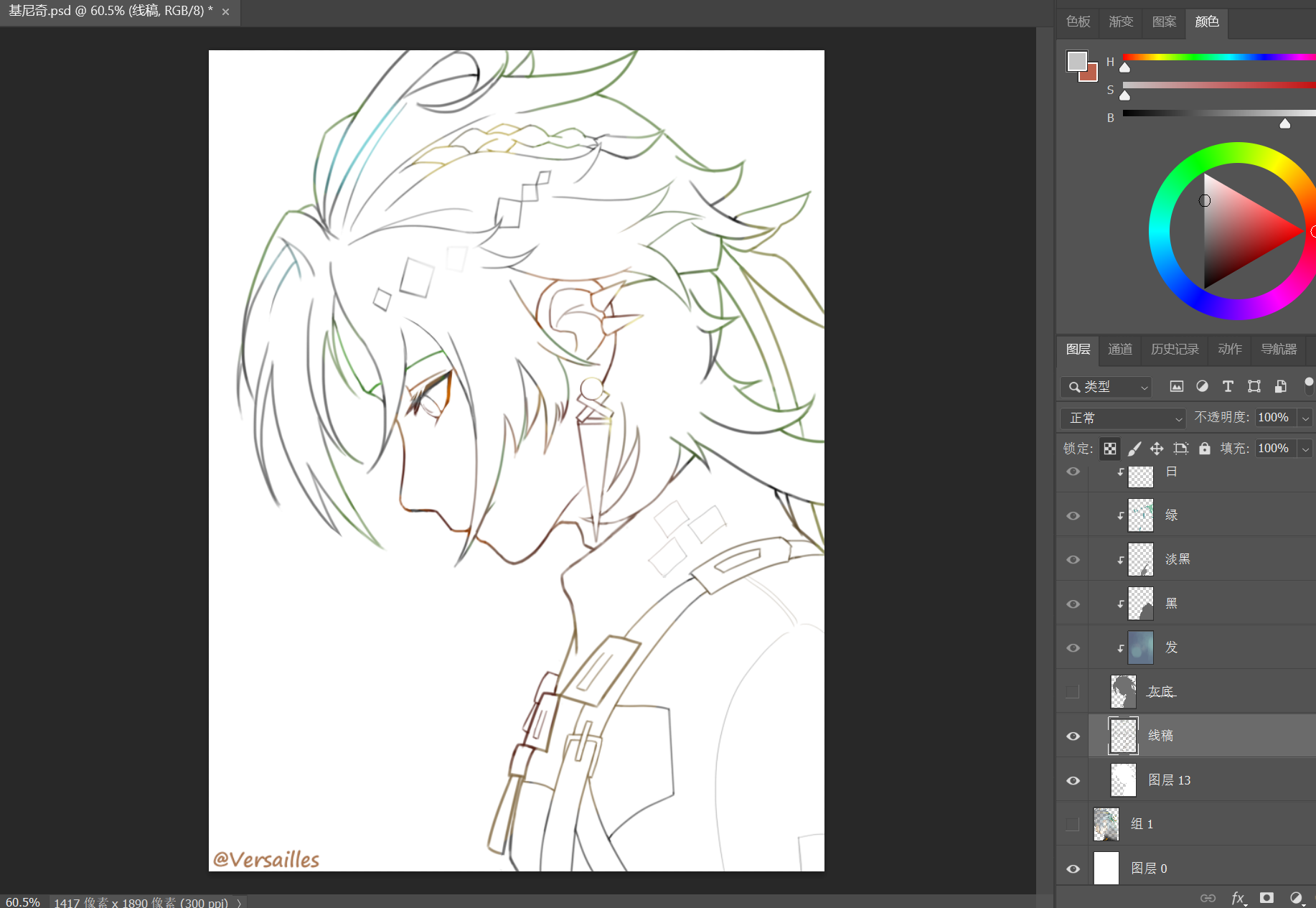Toggle the layer filter on/off switch
The image size is (1316, 908).
tap(1309, 385)
